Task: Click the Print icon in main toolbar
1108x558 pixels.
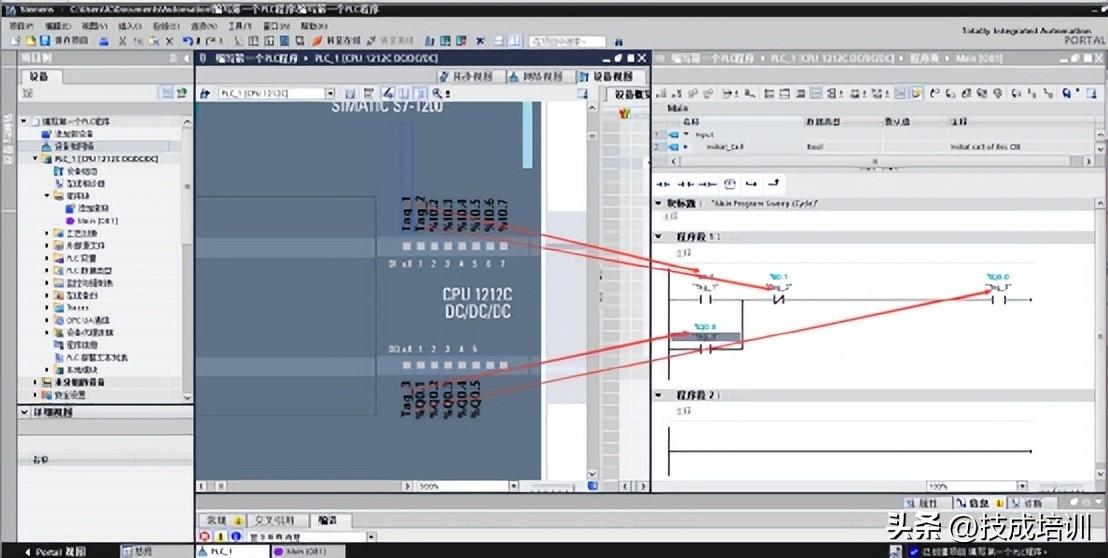Action: pos(105,41)
